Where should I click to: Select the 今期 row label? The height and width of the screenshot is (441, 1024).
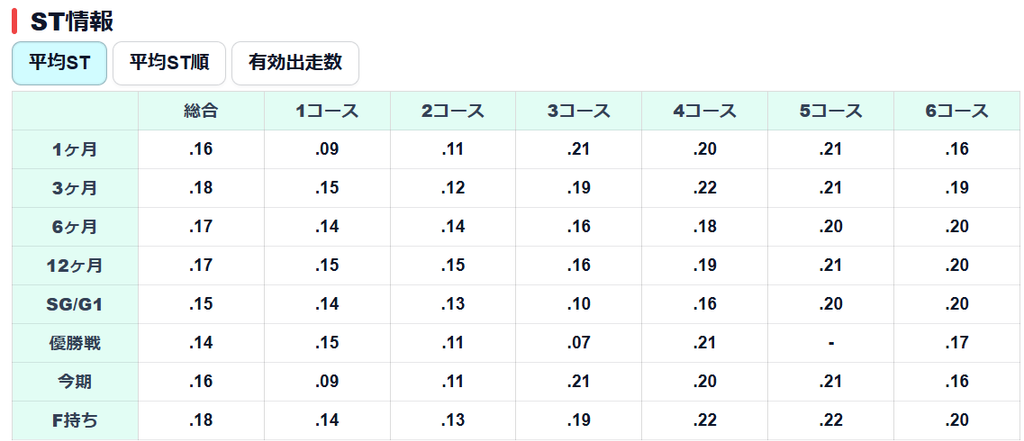(75, 382)
